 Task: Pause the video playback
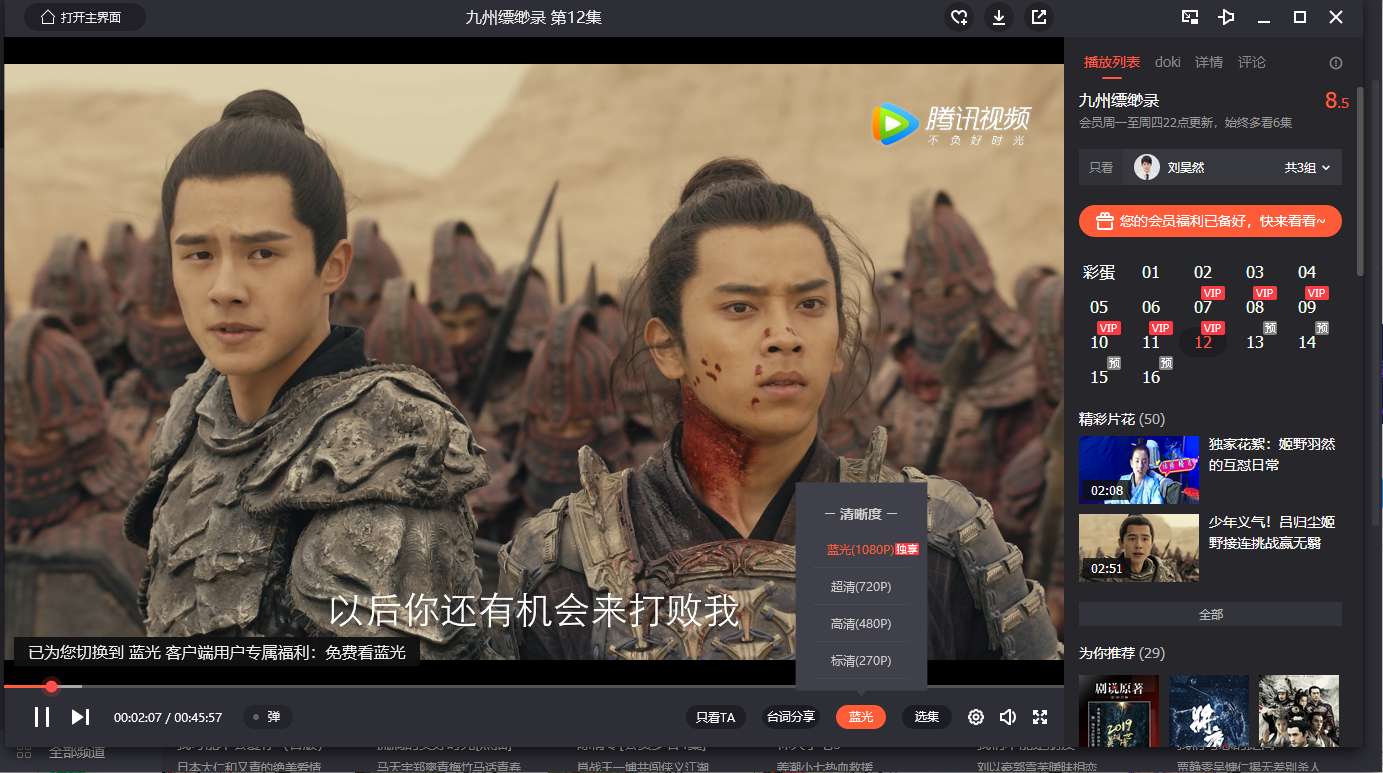point(42,717)
